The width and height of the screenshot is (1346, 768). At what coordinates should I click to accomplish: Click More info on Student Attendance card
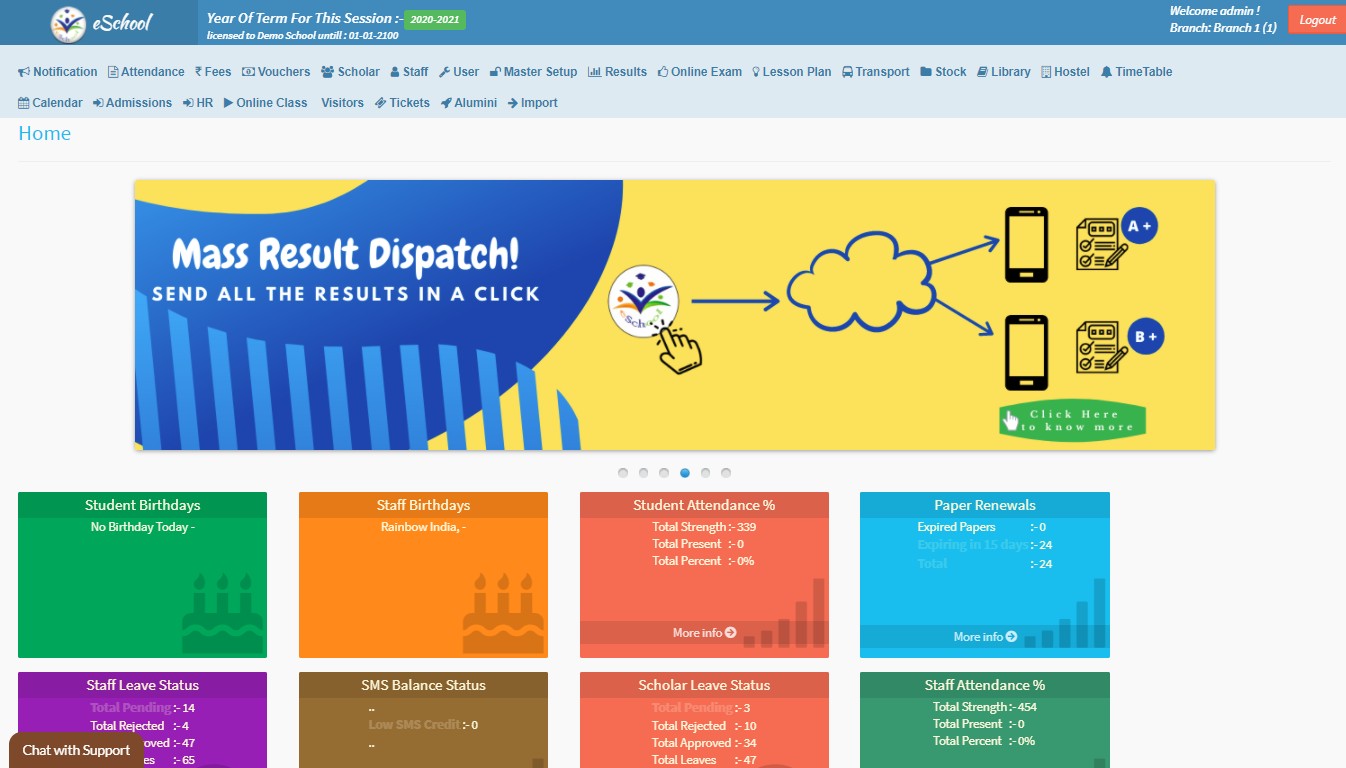[704, 633]
